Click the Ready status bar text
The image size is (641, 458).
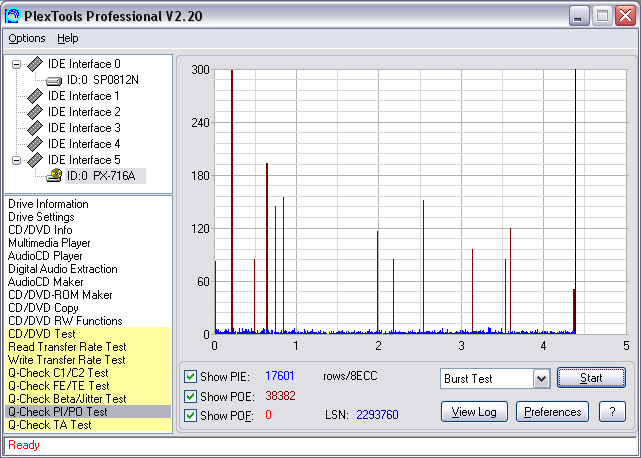tap(24, 445)
